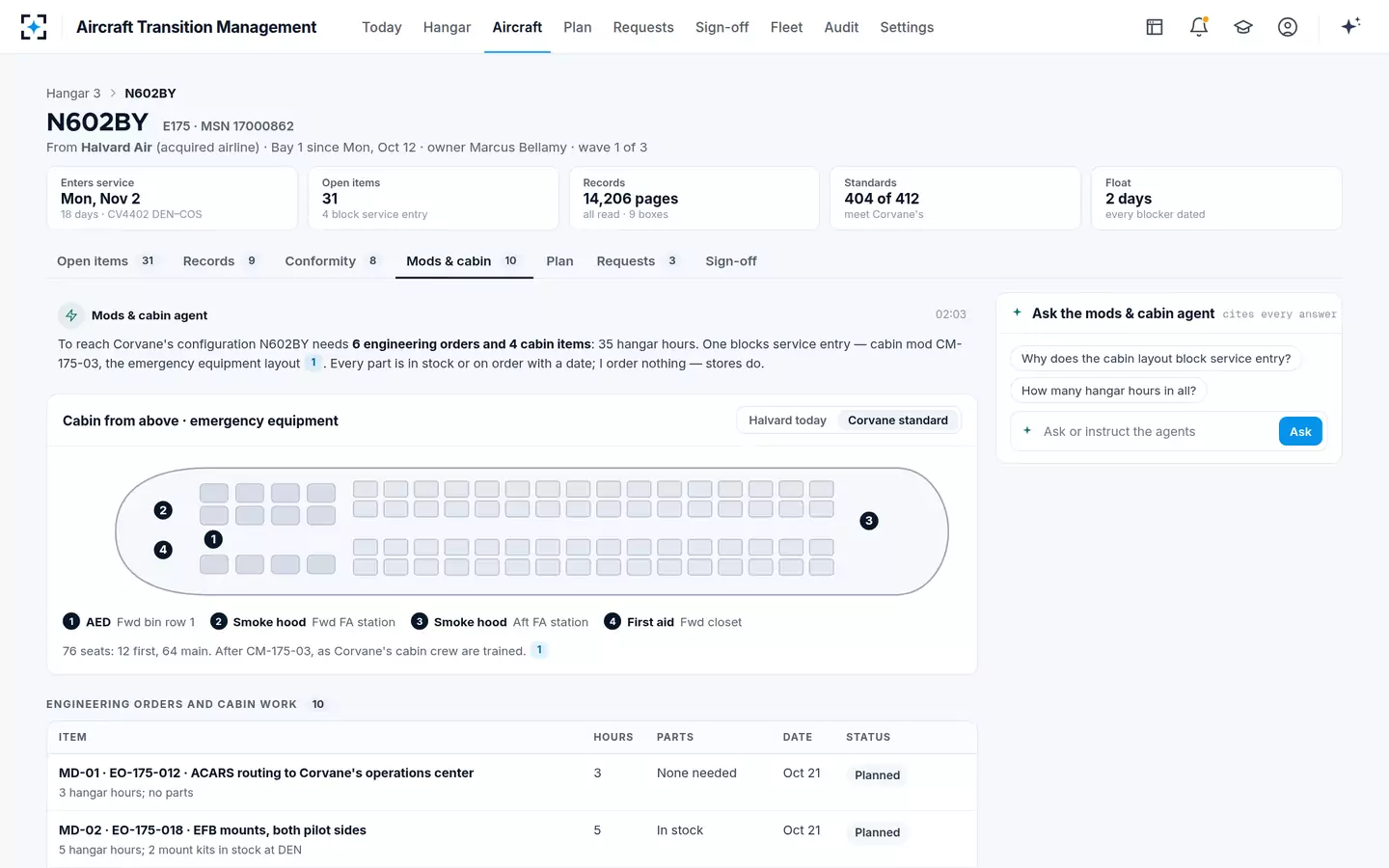Click the Aft FA station smoke hood legend badge
Image resolution: width=1389 pixels, height=868 pixels.
click(x=420, y=622)
